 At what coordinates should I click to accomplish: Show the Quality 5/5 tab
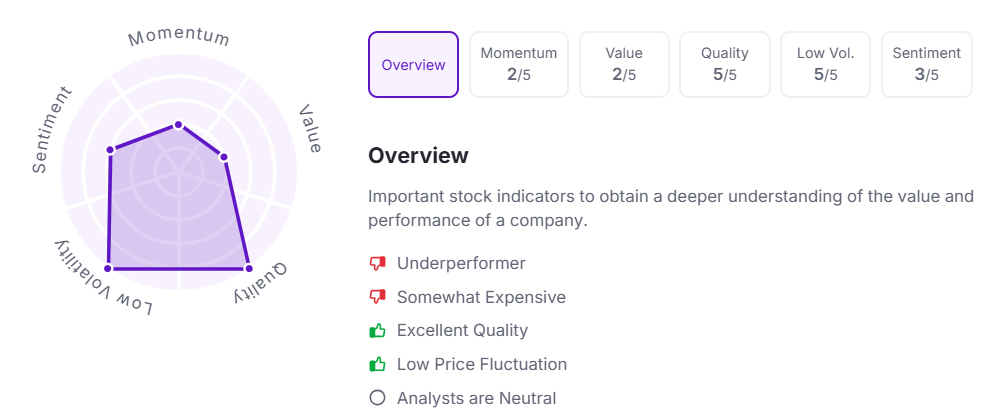point(724,65)
